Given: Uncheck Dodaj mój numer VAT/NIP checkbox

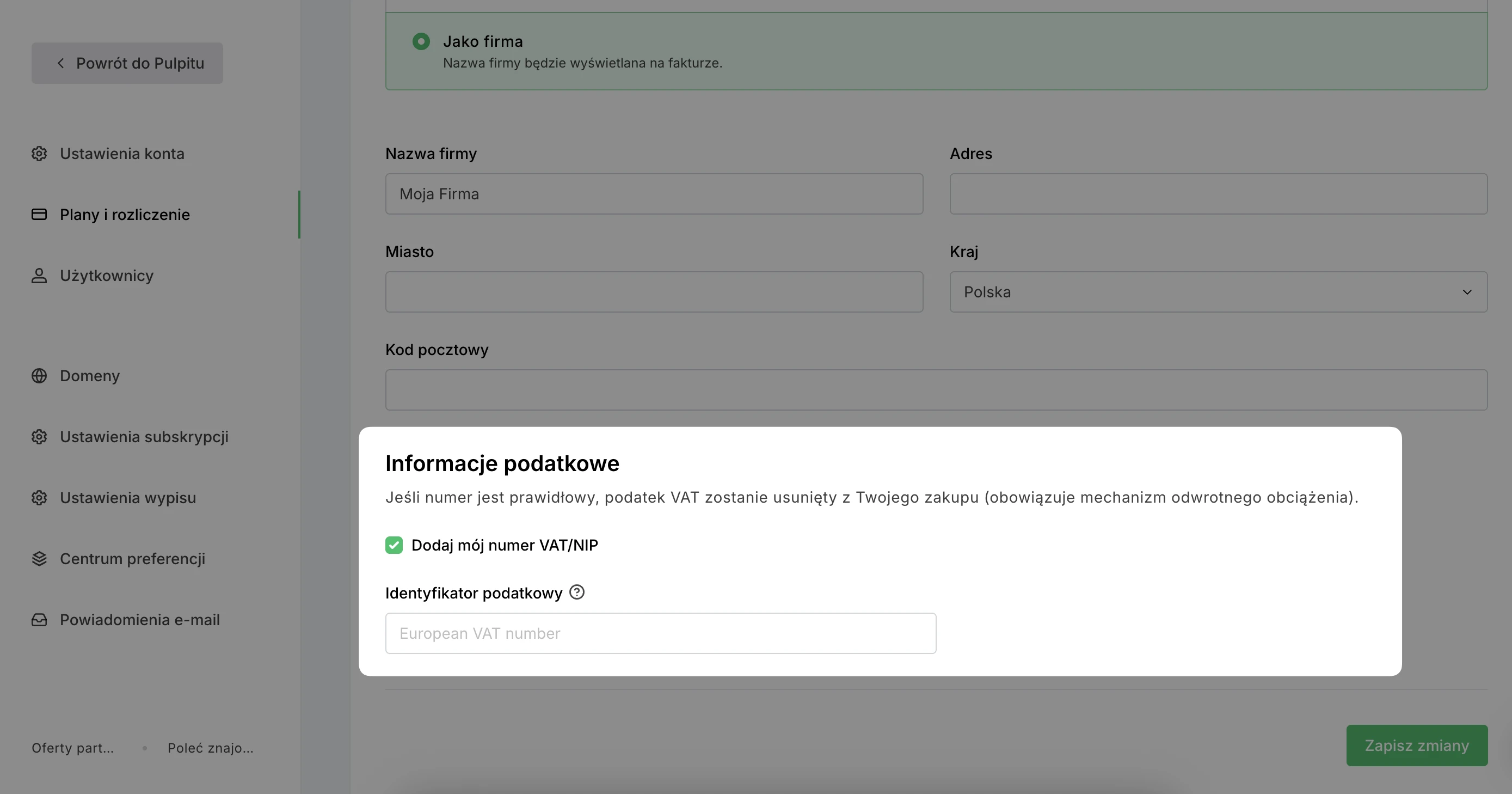Looking at the screenshot, I should click(x=394, y=545).
